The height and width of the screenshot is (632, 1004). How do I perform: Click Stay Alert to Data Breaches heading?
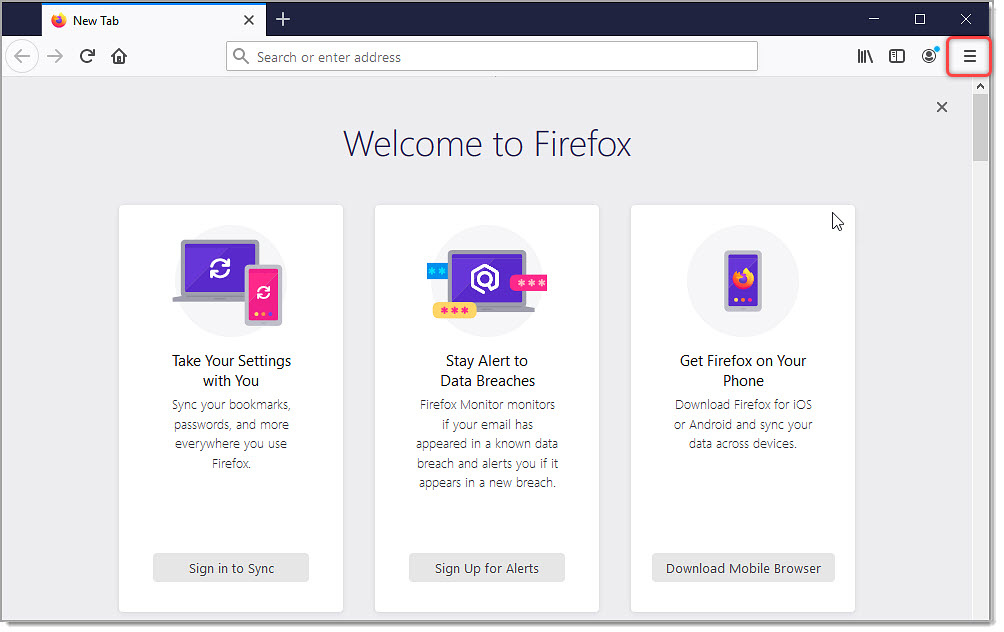click(x=487, y=371)
